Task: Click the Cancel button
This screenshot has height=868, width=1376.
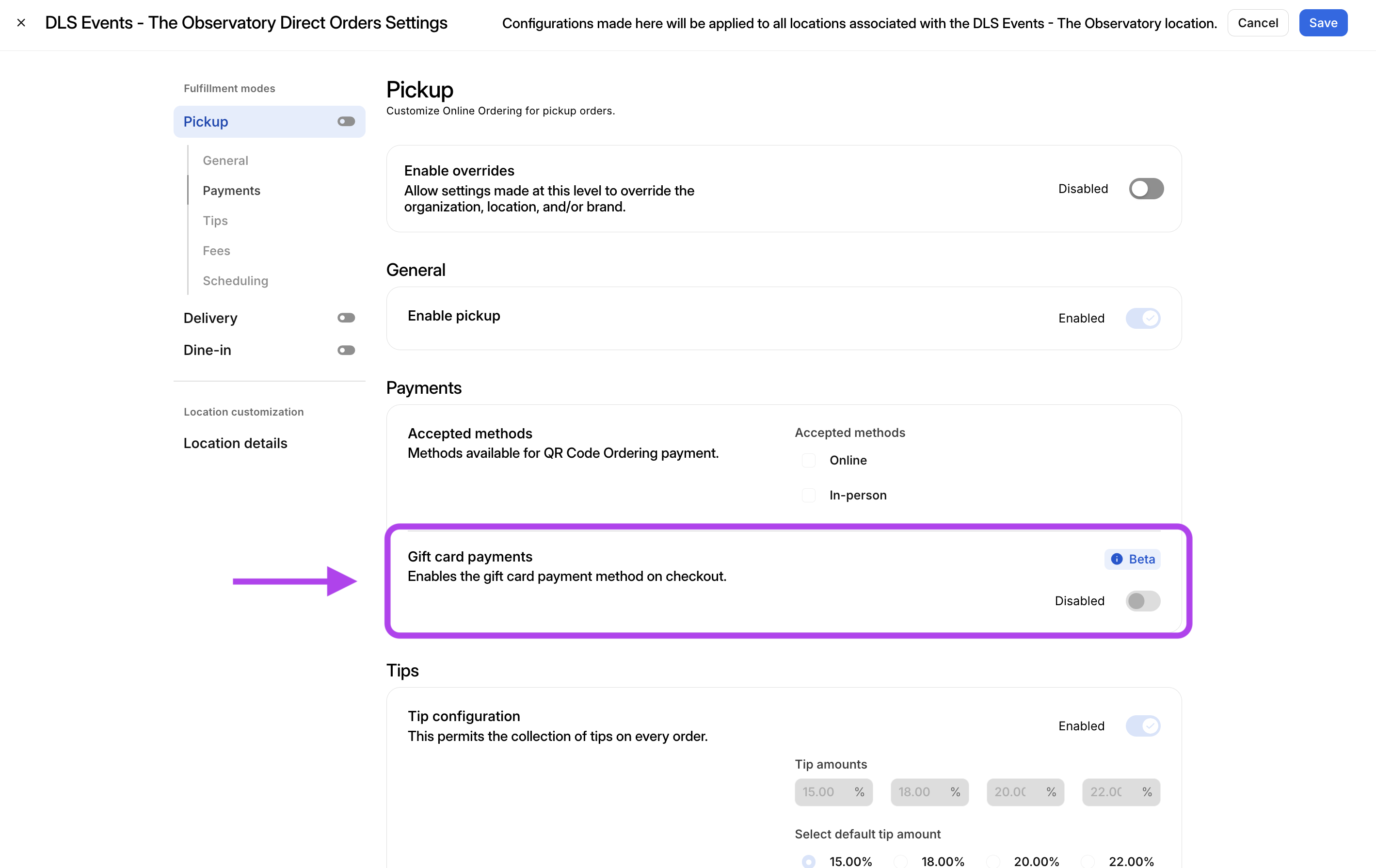Action: (1257, 23)
